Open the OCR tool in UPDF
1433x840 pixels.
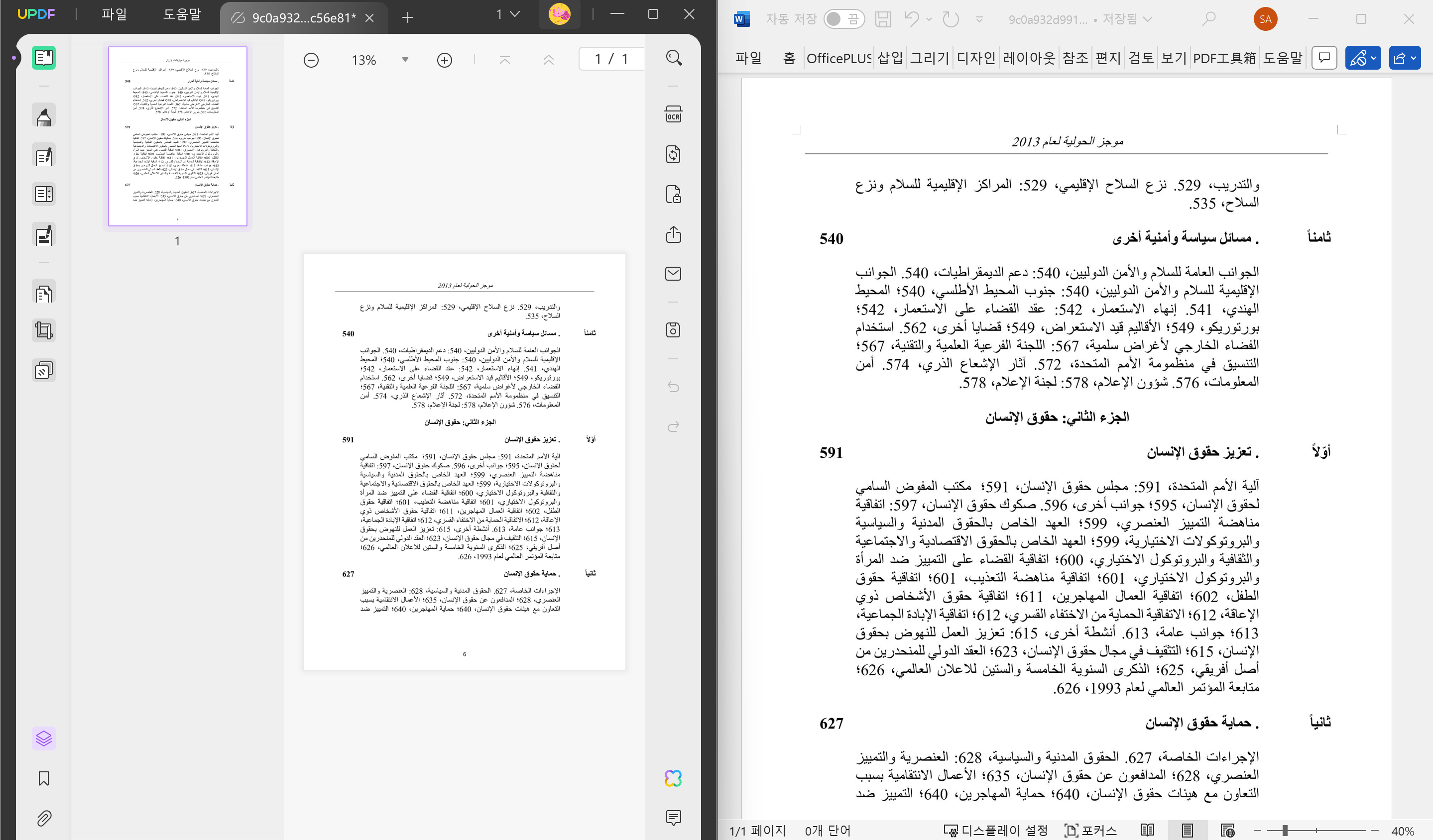[x=673, y=114]
